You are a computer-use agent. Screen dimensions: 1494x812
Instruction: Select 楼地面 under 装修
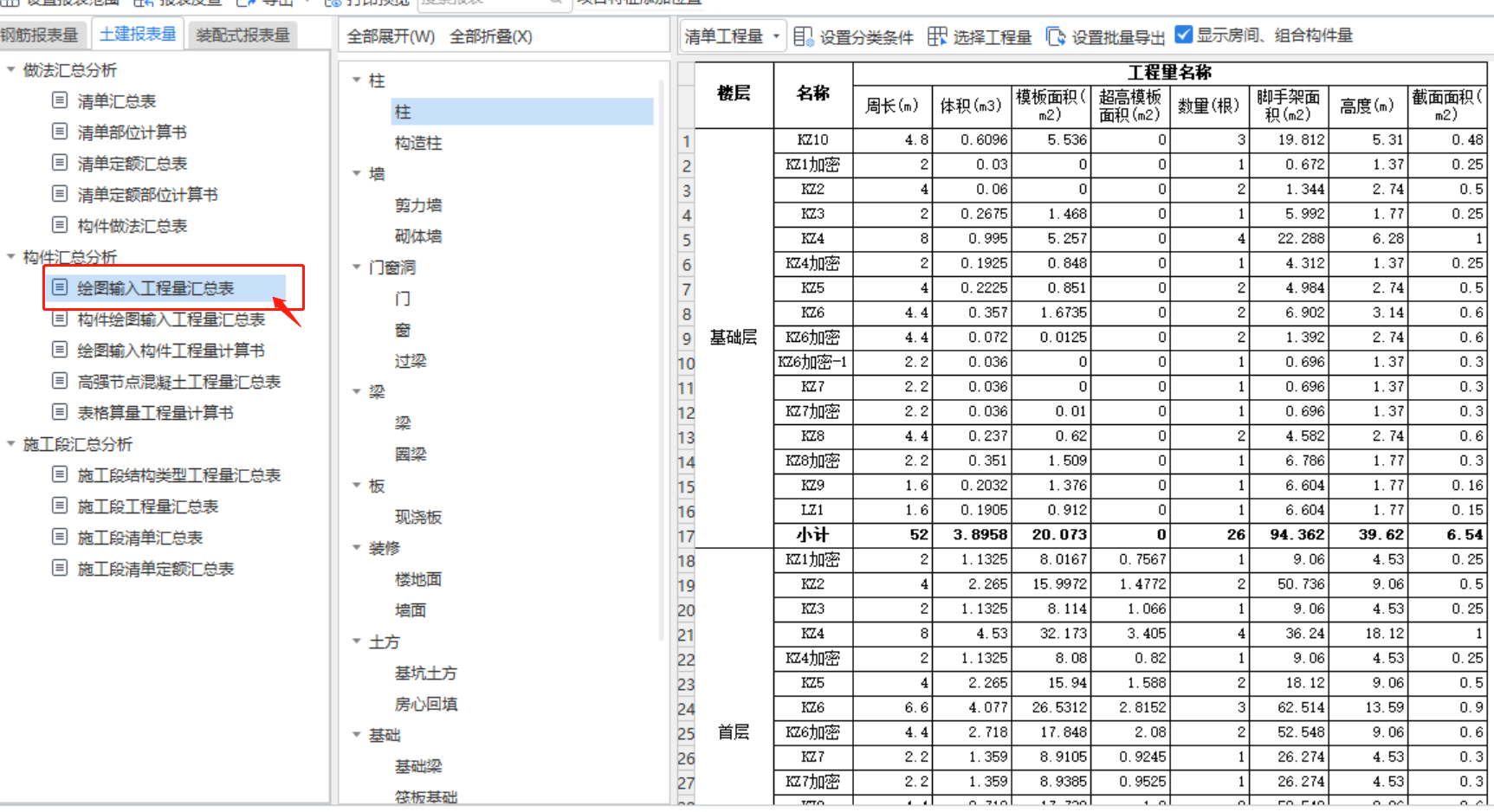(418, 579)
